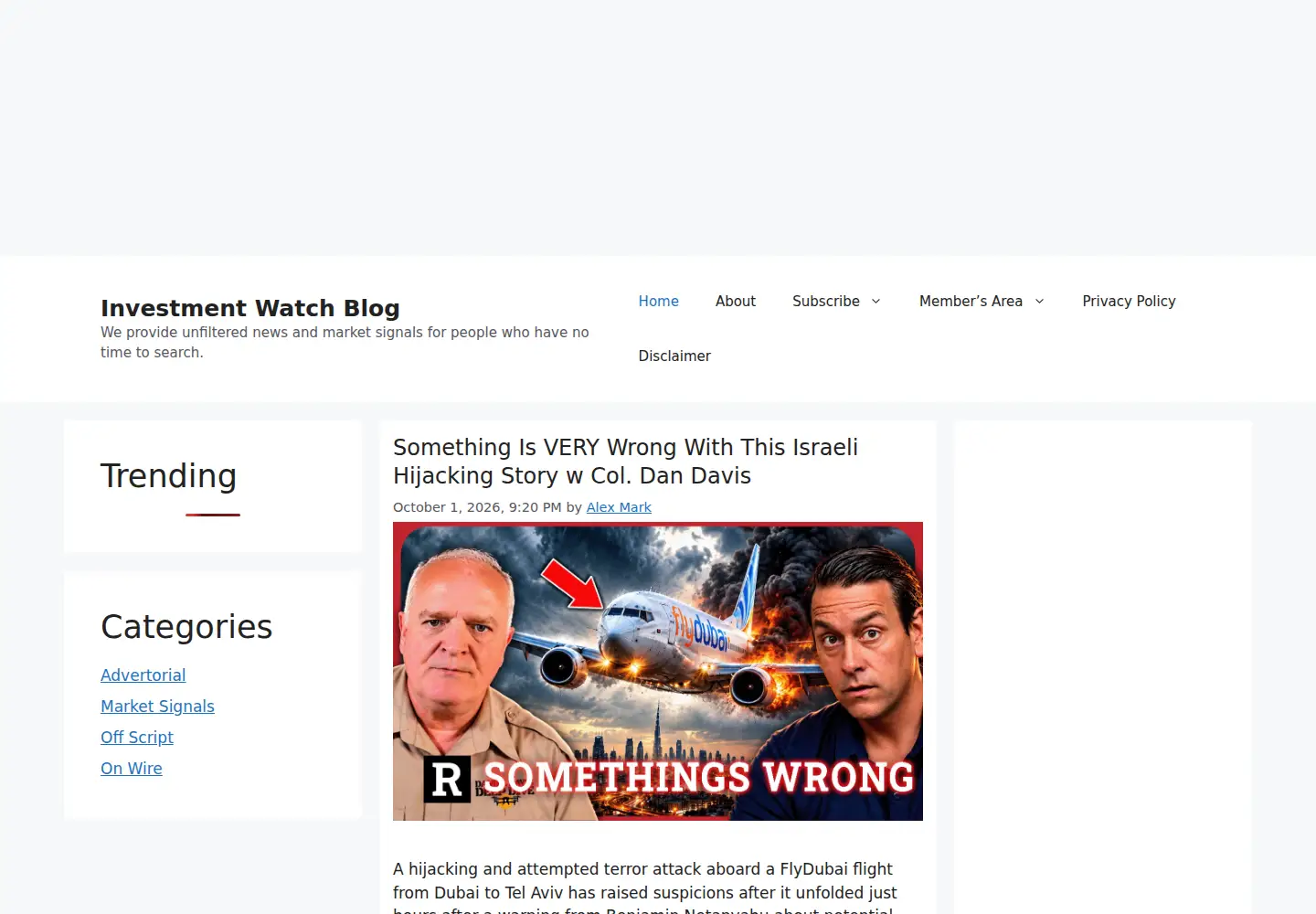
Task: Open the Home menu item
Action: (658, 301)
